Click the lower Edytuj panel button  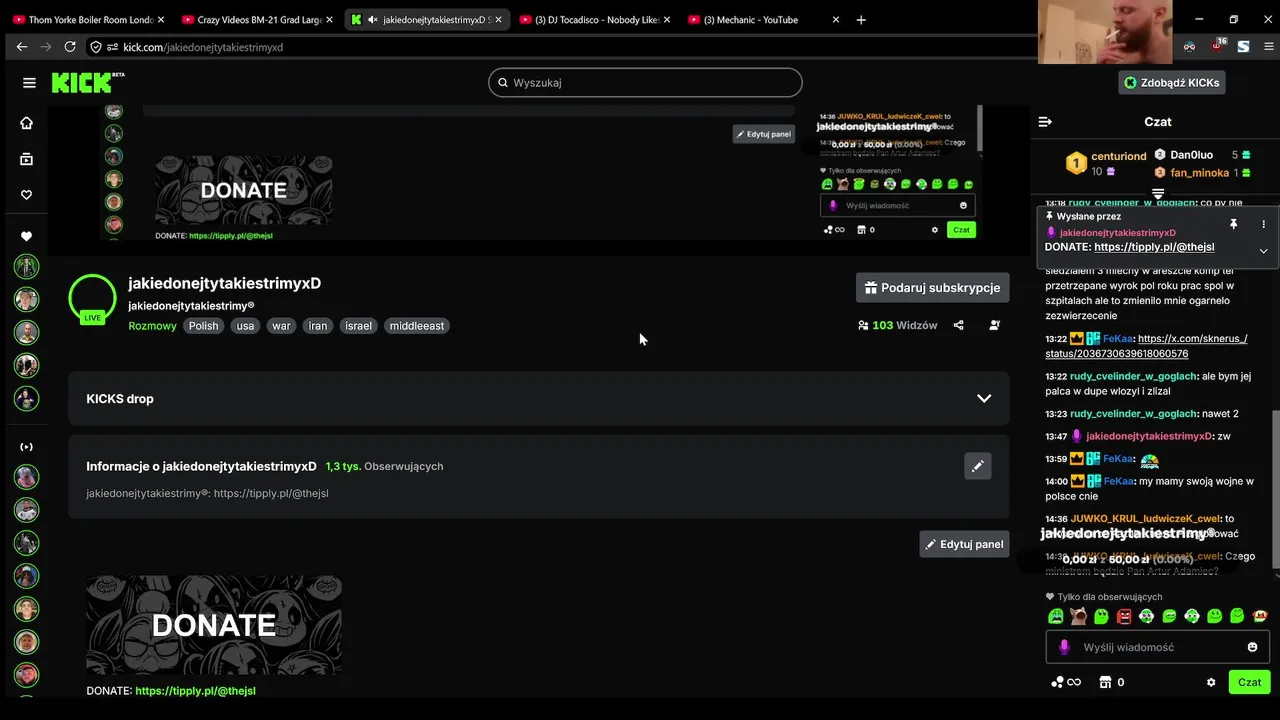964,544
